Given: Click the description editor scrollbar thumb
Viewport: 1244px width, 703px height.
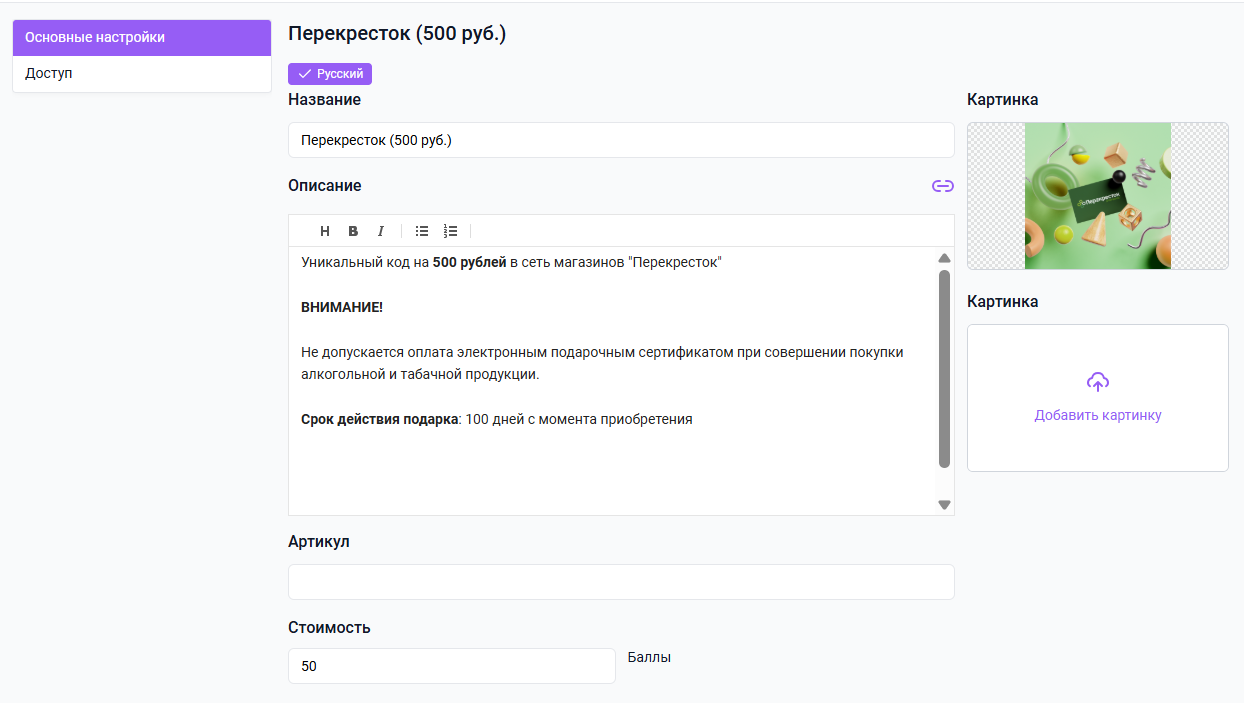Looking at the screenshot, I should pyautogui.click(x=944, y=368).
